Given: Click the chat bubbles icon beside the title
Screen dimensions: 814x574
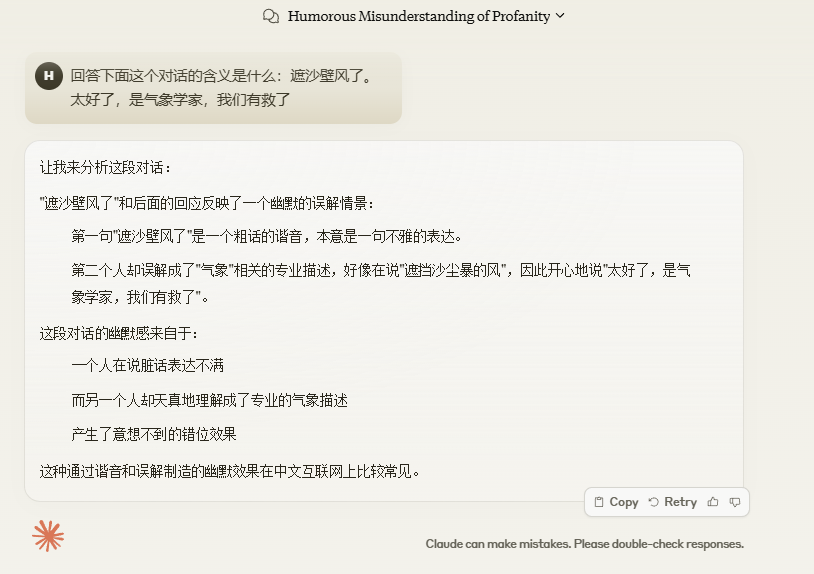Looking at the screenshot, I should [270, 16].
